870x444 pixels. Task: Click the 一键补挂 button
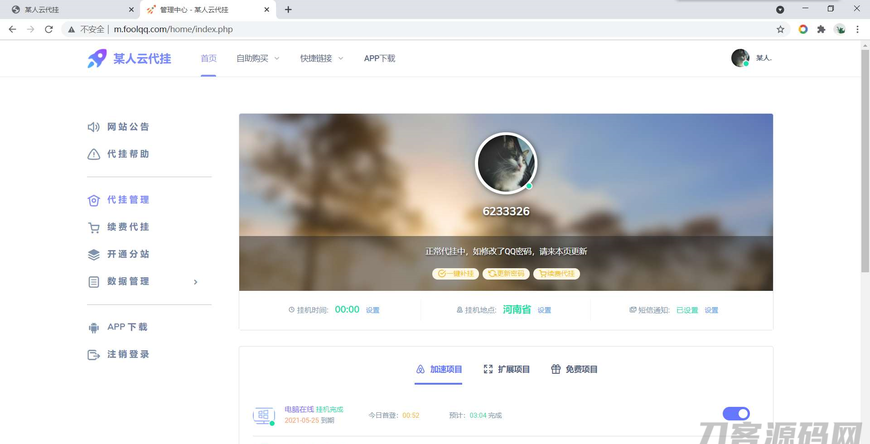[x=455, y=274]
